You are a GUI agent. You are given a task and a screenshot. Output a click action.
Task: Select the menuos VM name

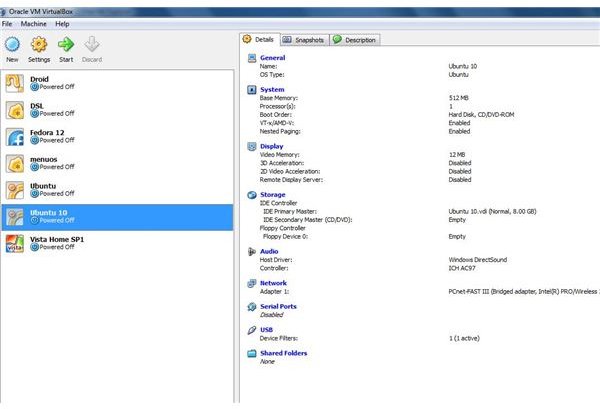click(x=44, y=160)
